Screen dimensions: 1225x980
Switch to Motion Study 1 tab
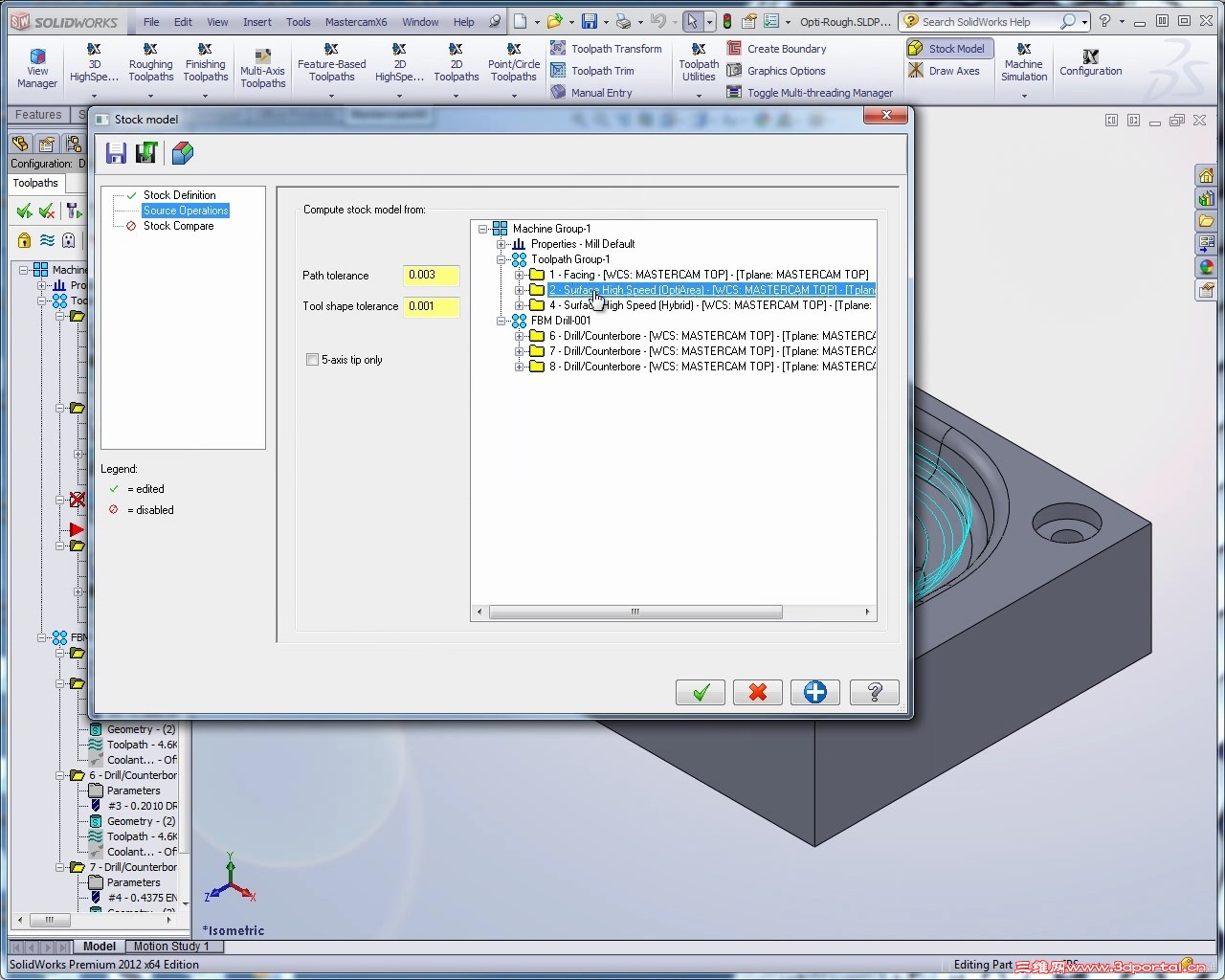pyautogui.click(x=171, y=947)
